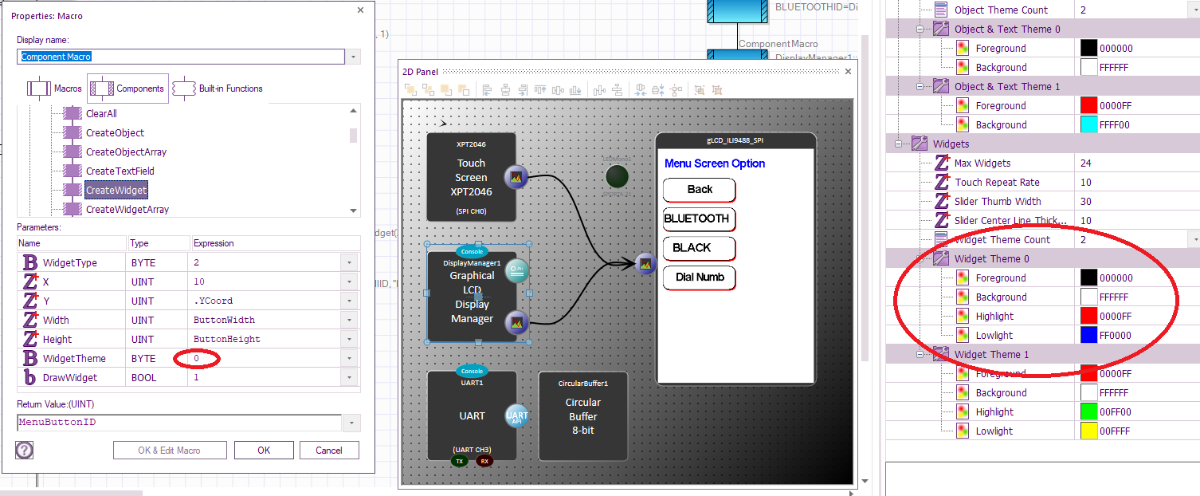The height and width of the screenshot is (496, 1200).
Task: Click the BLACK button on LCD preview
Action: coord(700,248)
